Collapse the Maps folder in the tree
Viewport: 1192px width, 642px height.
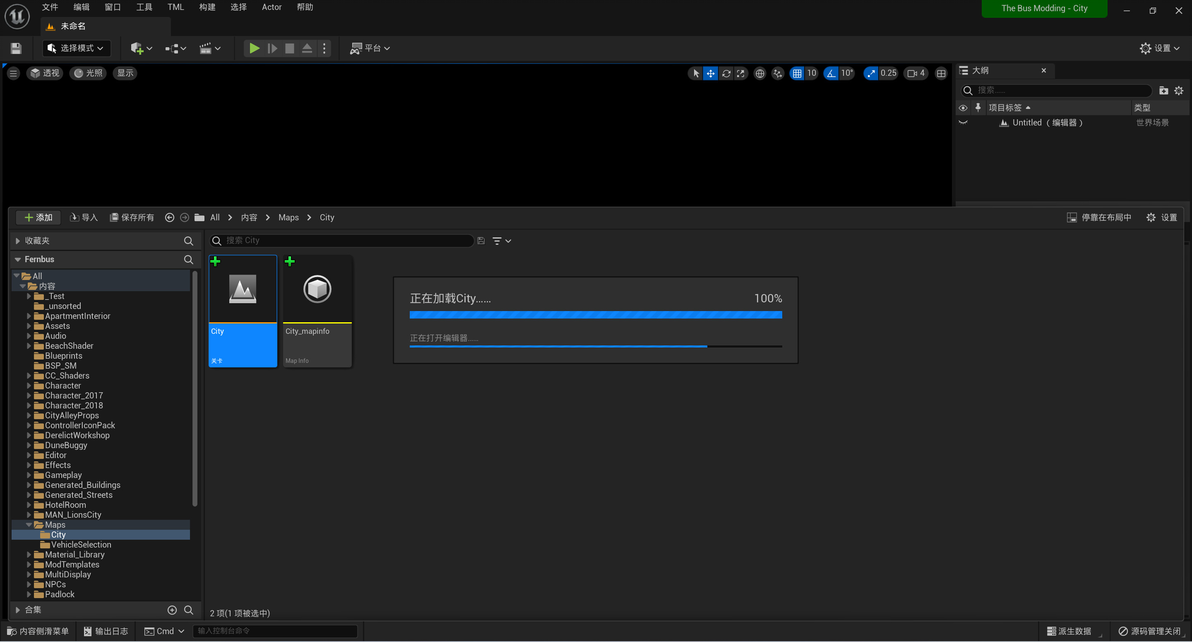pyautogui.click(x=29, y=525)
